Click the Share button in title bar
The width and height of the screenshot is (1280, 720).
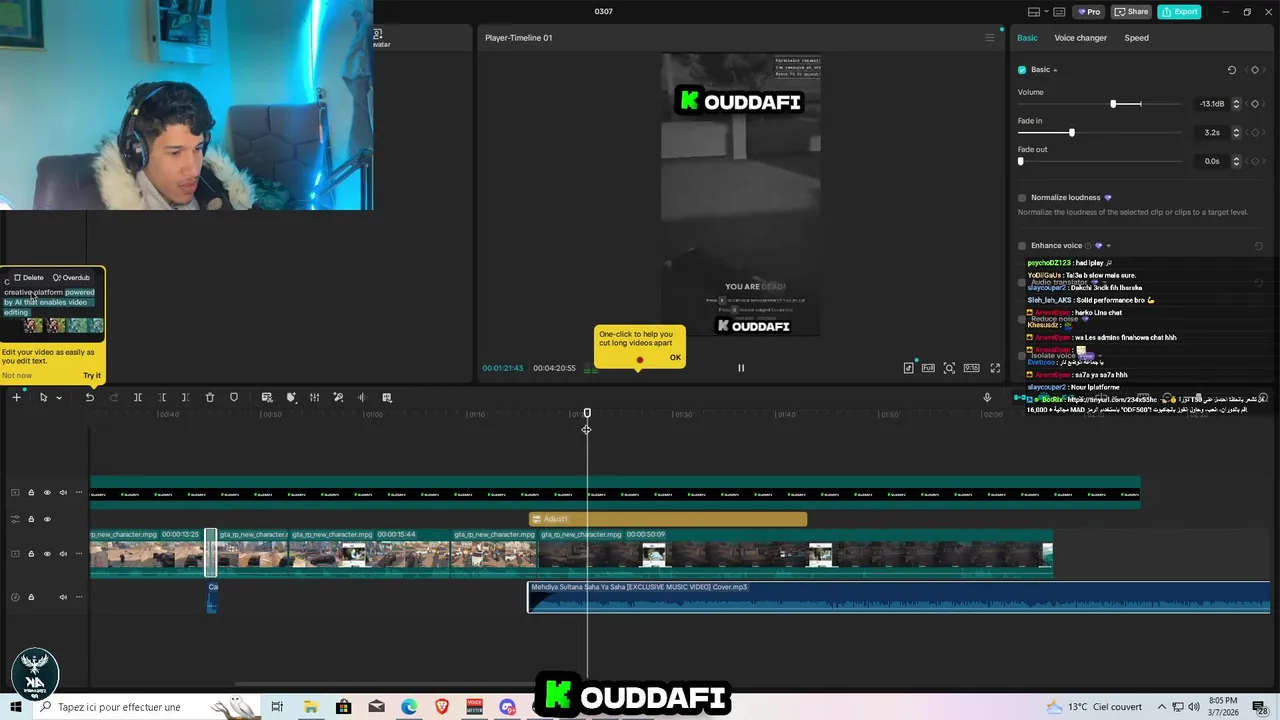tap(1130, 12)
